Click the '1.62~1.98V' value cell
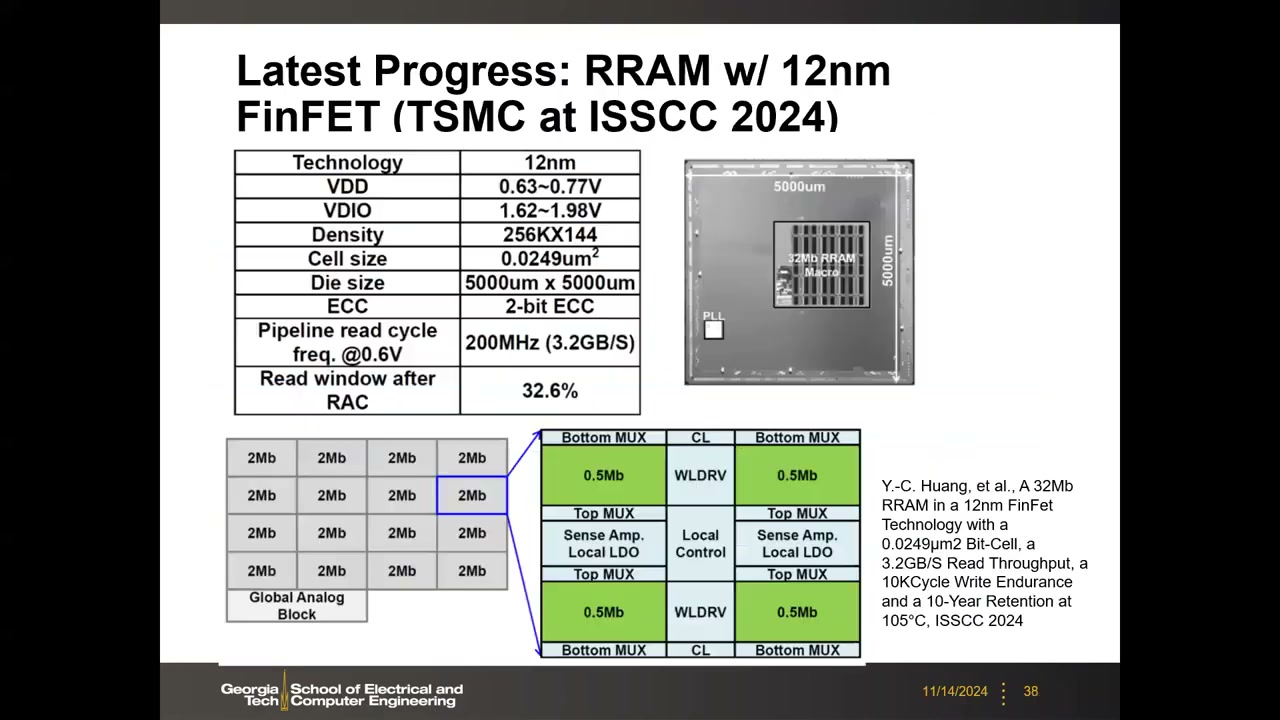Screen dimensions: 1280x720 coord(550,211)
